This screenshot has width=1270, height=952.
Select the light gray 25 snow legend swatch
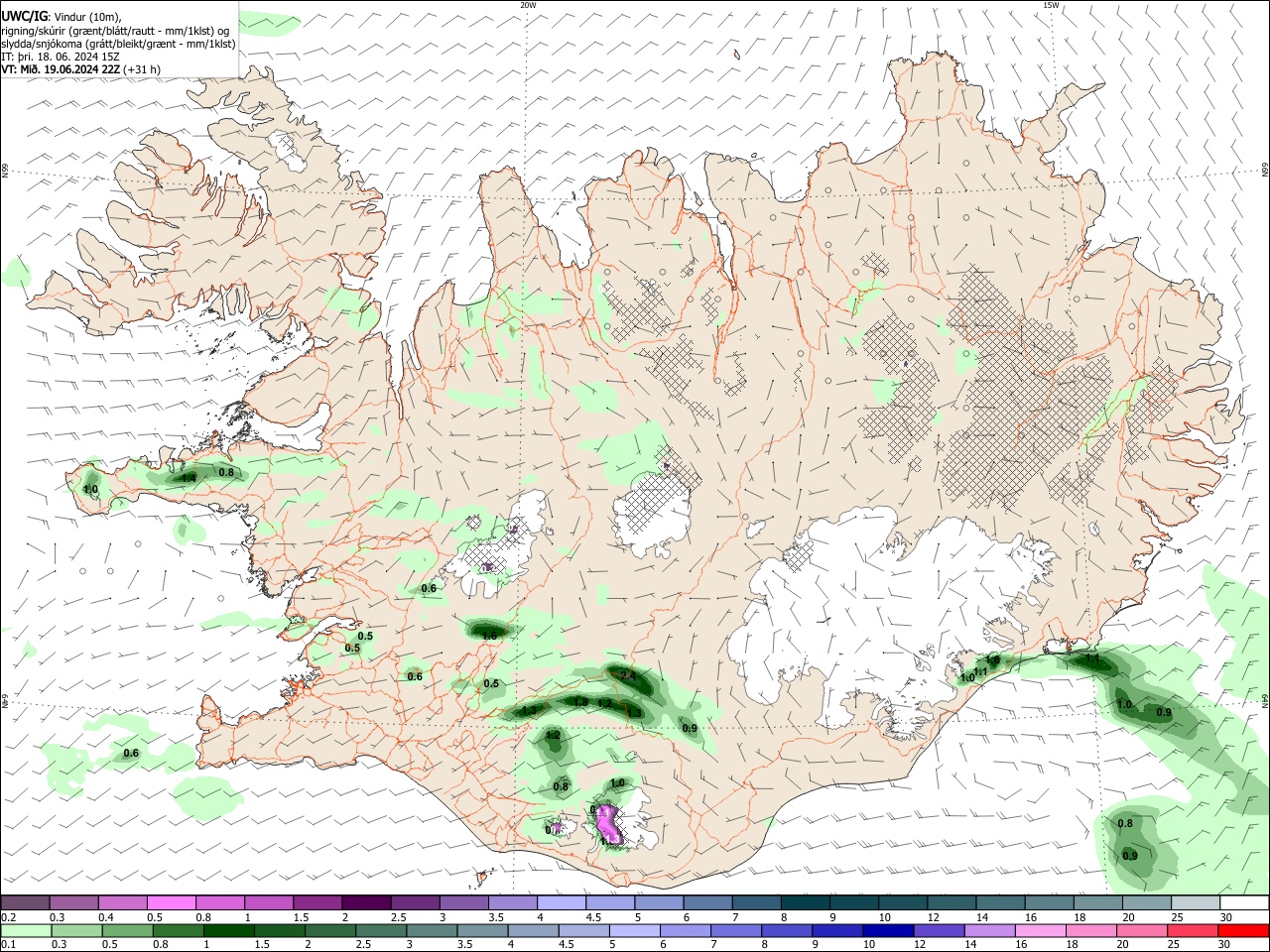[x=1194, y=902]
